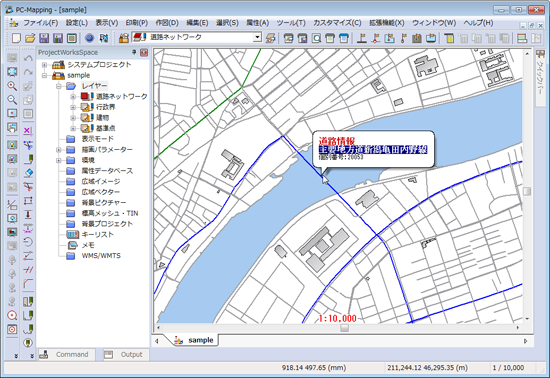This screenshot has height=378, width=550.
Task: Expand the 建物 layer node
Action: coord(73,117)
